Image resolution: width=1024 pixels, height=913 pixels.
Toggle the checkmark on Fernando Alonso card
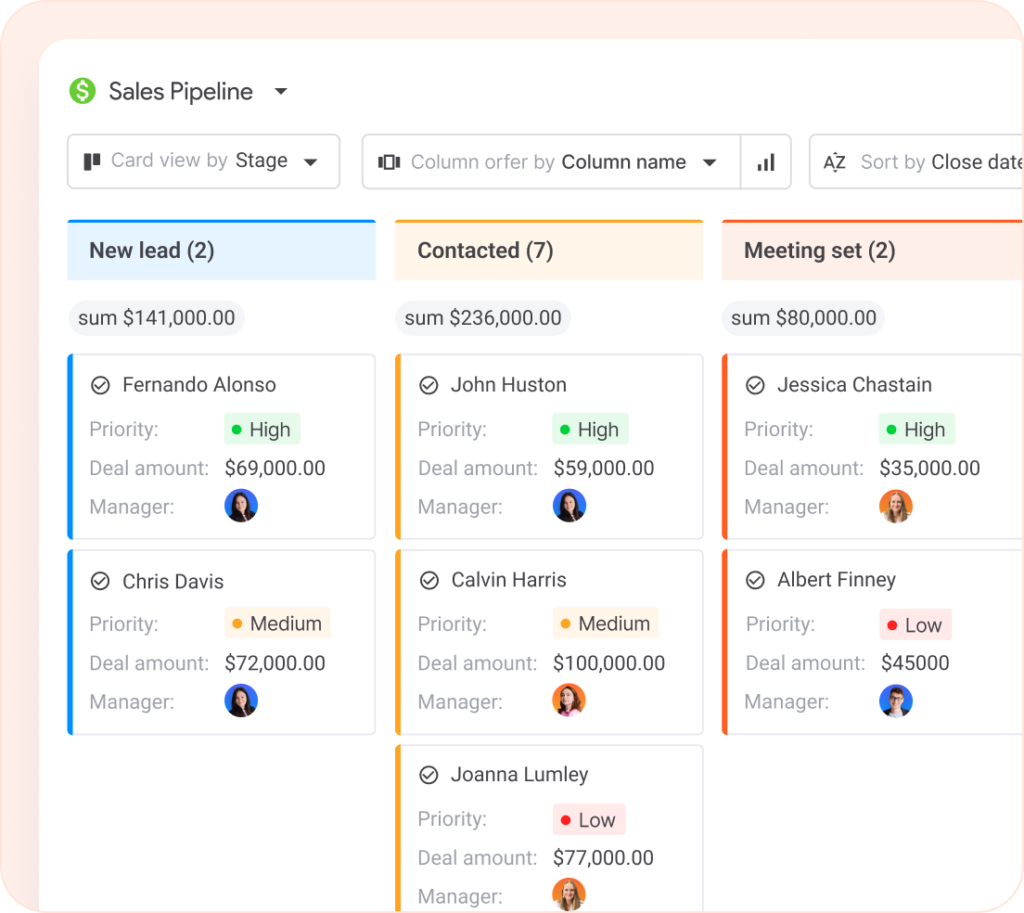pyautogui.click(x=100, y=385)
